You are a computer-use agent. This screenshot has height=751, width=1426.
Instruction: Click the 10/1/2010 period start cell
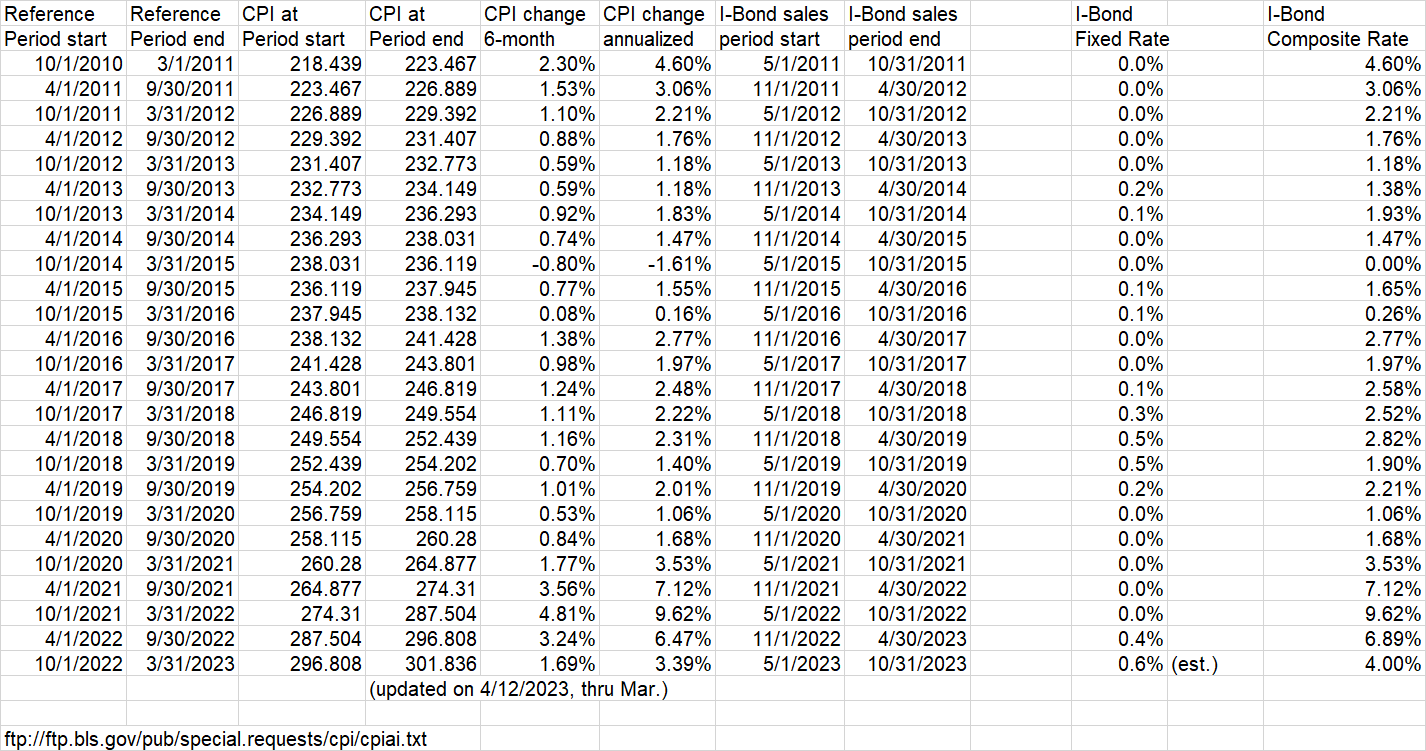(64, 64)
